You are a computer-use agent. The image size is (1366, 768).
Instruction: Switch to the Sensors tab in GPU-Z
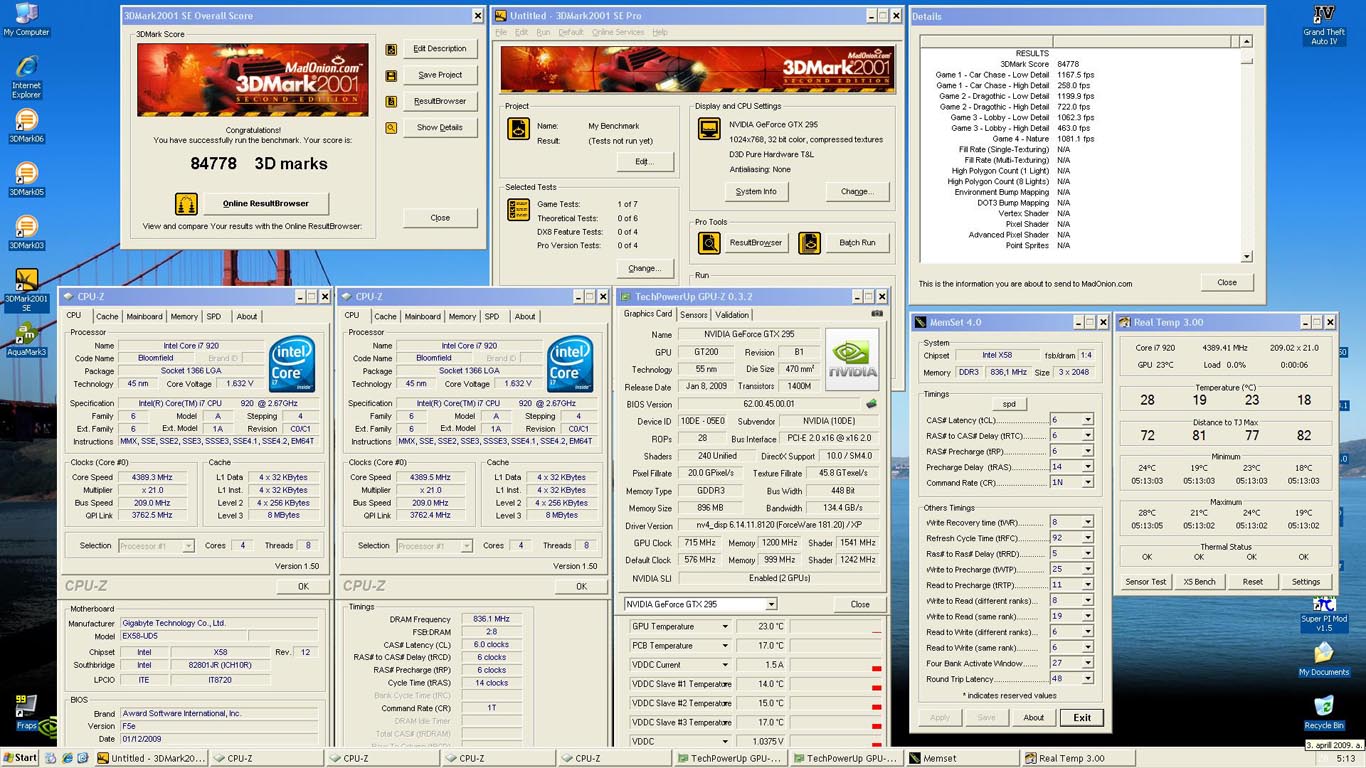[x=693, y=315]
